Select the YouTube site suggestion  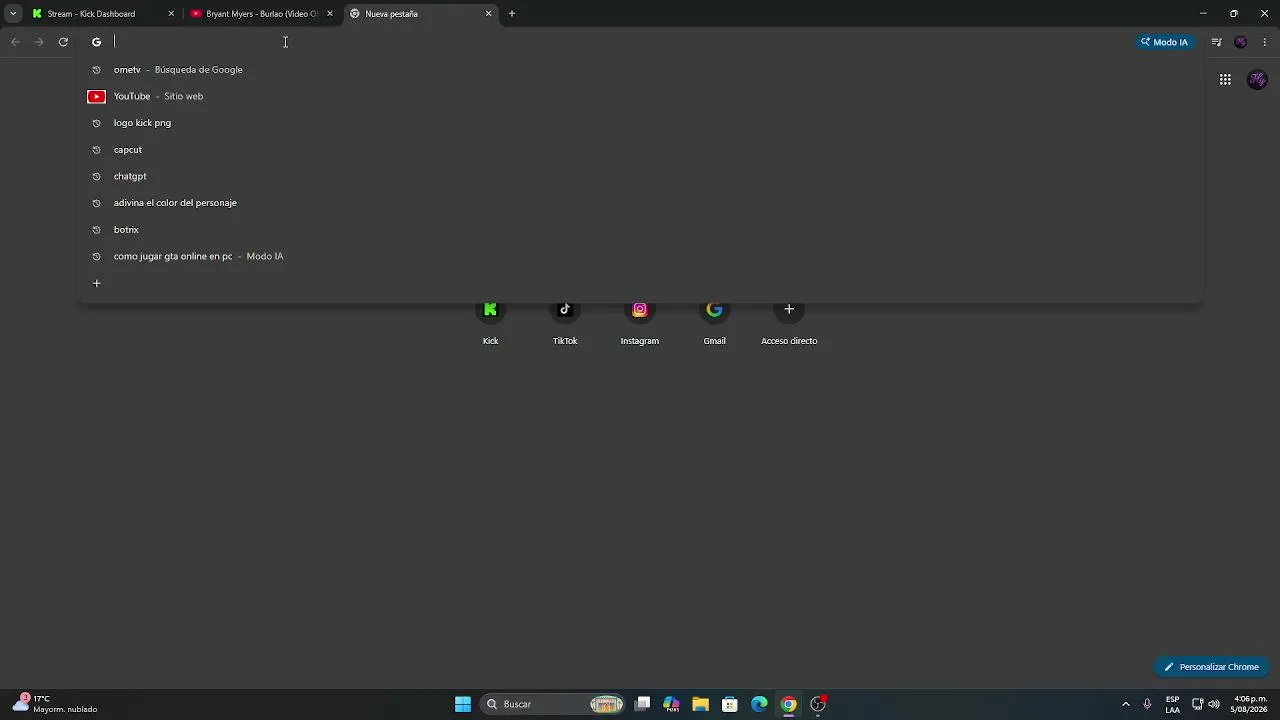(x=640, y=96)
